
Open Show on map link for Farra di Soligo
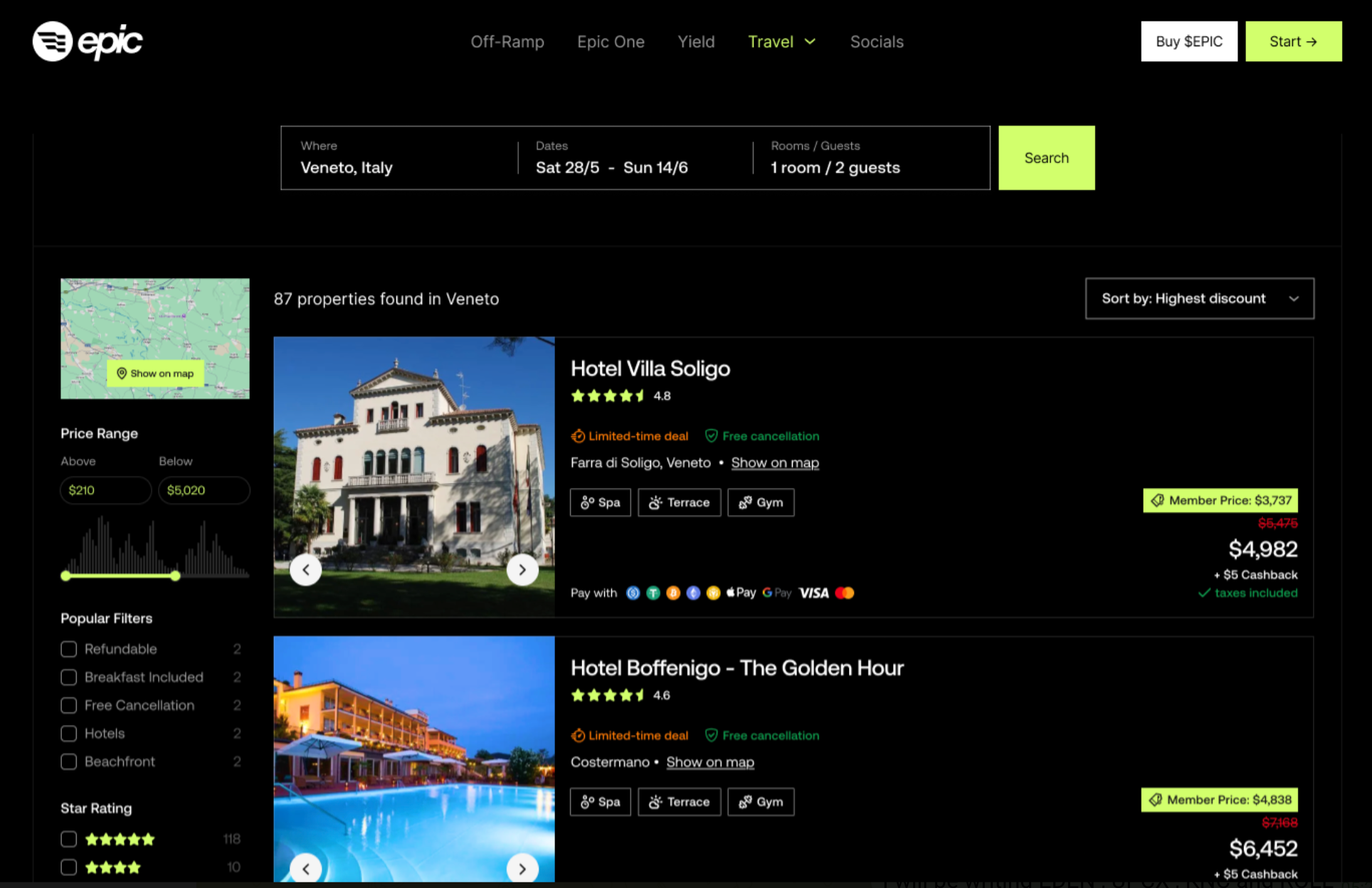click(x=775, y=463)
